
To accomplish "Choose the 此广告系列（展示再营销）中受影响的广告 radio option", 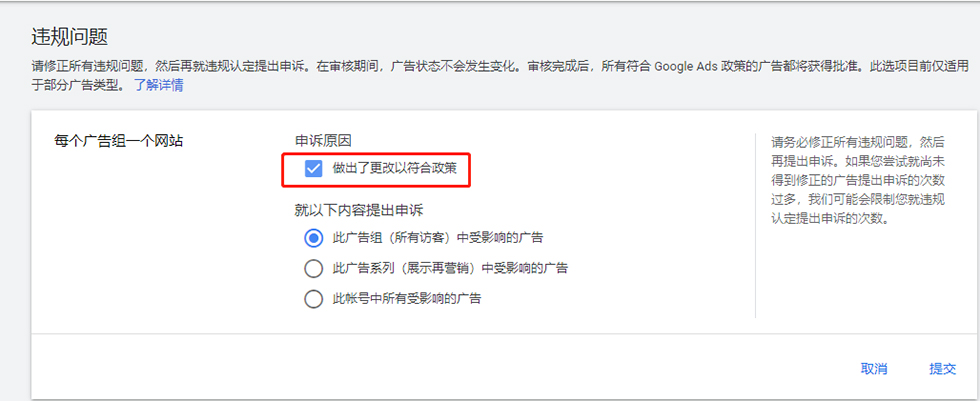I will coord(313,268).
